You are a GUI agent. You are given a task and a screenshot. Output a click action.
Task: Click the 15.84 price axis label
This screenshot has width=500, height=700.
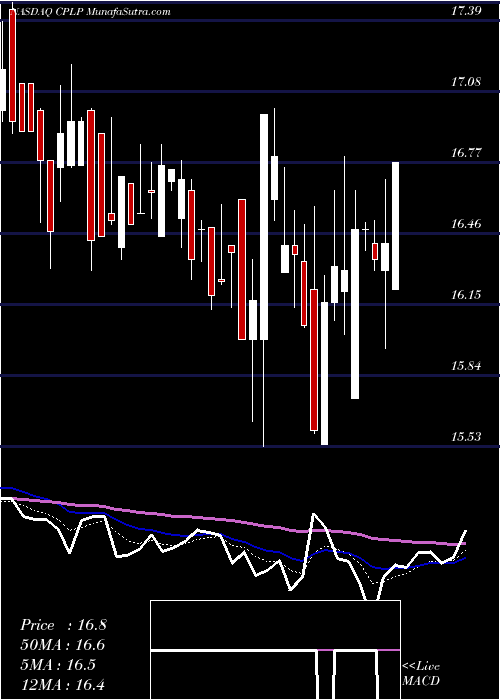(466, 366)
